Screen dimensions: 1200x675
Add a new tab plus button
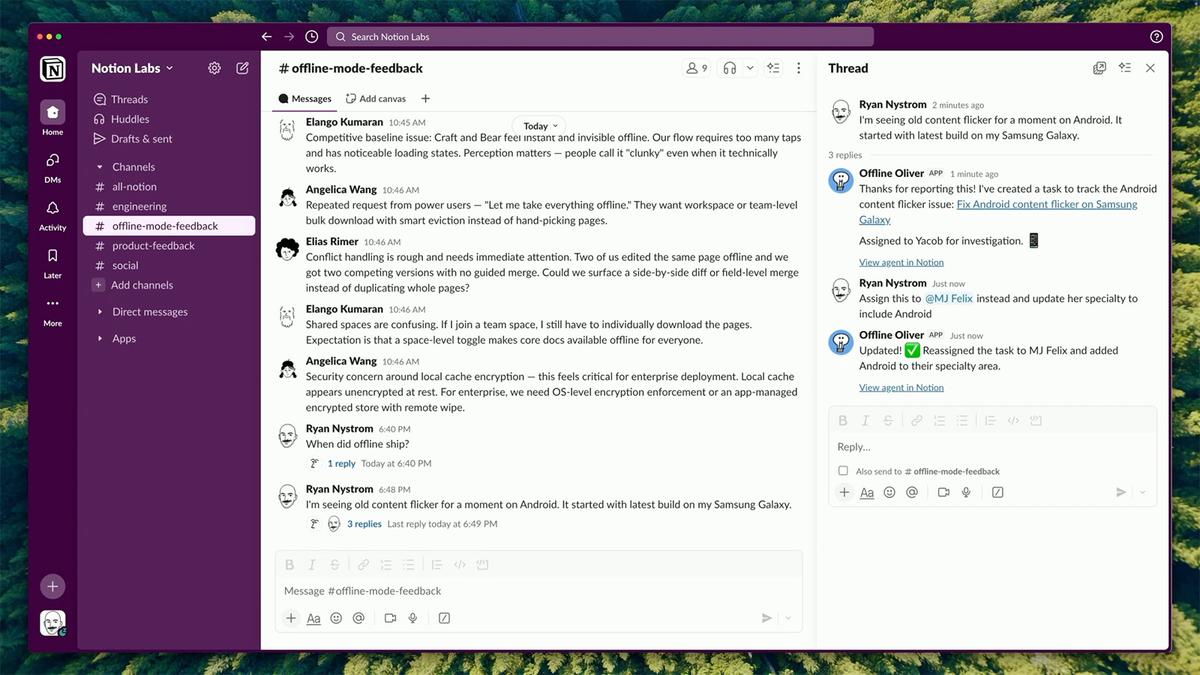point(425,98)
